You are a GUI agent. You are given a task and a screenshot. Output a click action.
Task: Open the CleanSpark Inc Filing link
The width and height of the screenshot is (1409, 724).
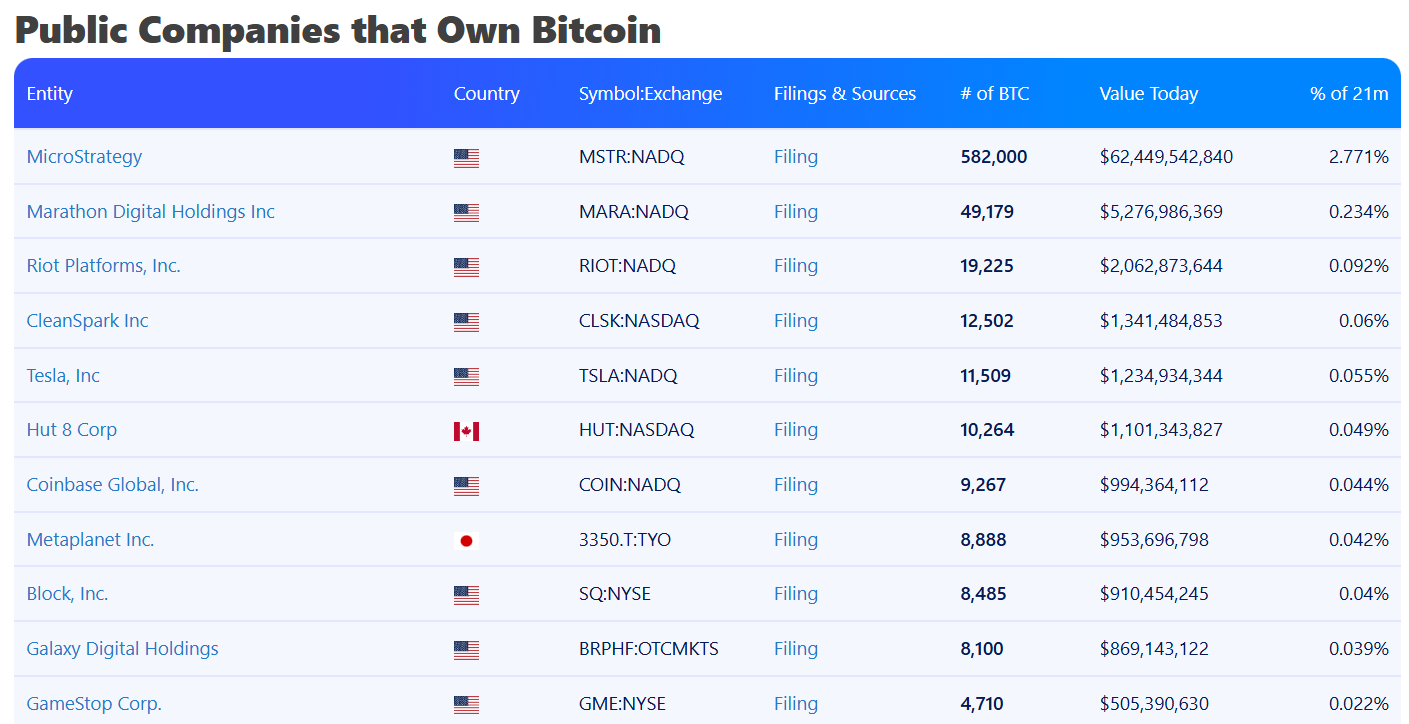point(795,321)
